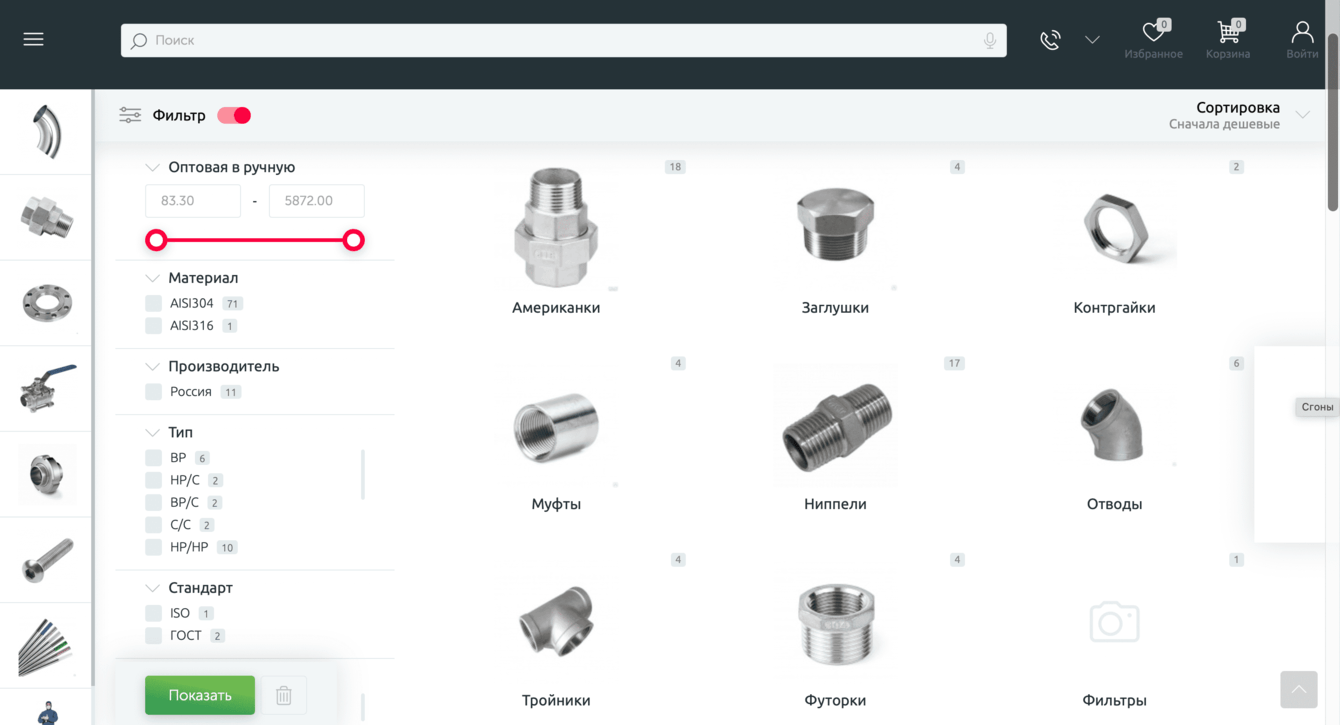Click the phone call icon

click(x=1050, y=40)
